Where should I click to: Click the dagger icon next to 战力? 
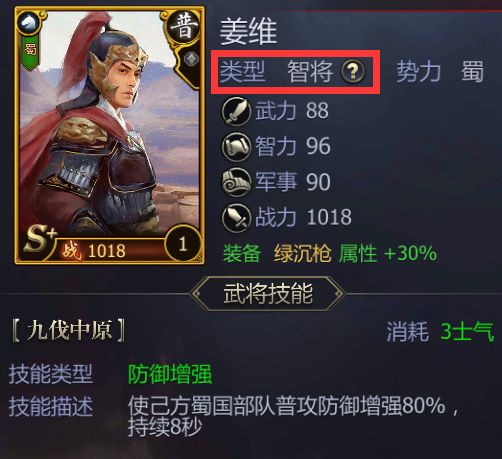tap(236, 218)
